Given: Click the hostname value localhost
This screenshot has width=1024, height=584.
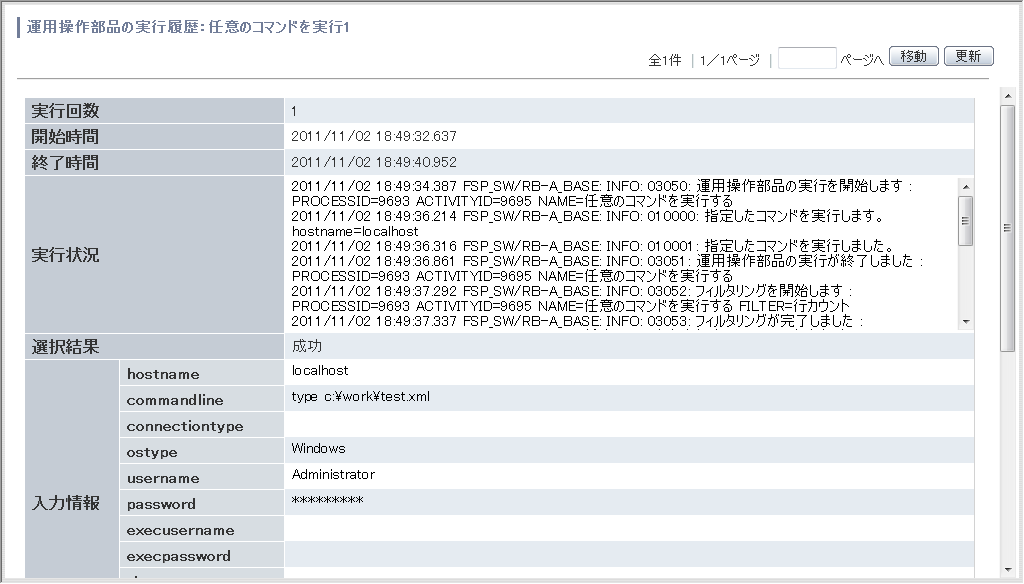Looking at the screenshot, I should pyautogui.click(x=320, y=371).
